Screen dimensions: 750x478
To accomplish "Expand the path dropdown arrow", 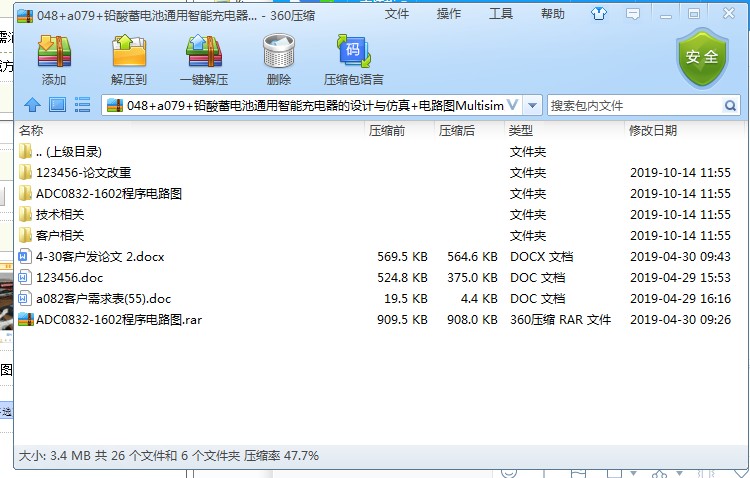I will click(x=532, y=105).
